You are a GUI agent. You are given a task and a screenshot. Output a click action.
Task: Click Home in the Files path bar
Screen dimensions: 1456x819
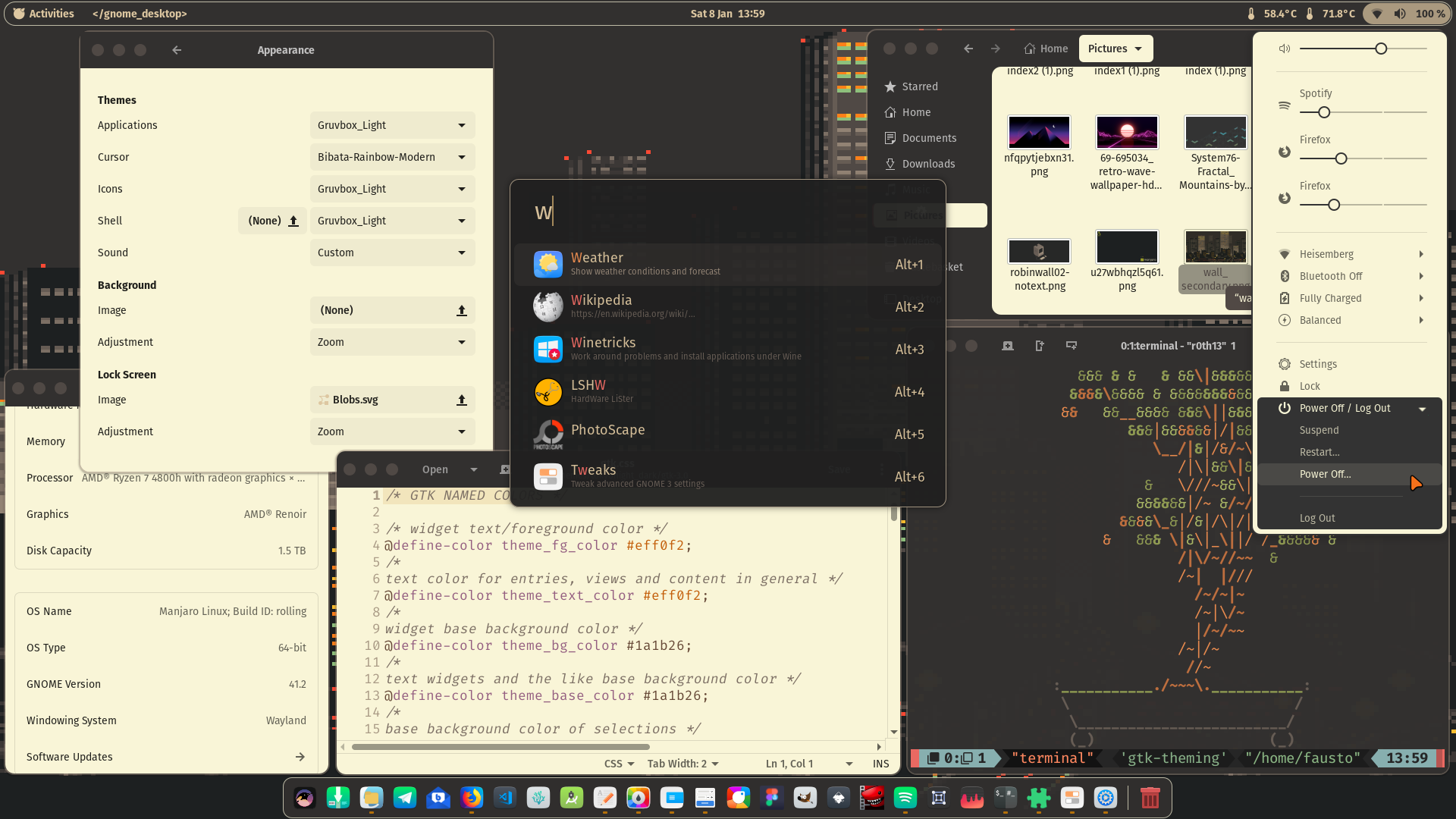1046,49
